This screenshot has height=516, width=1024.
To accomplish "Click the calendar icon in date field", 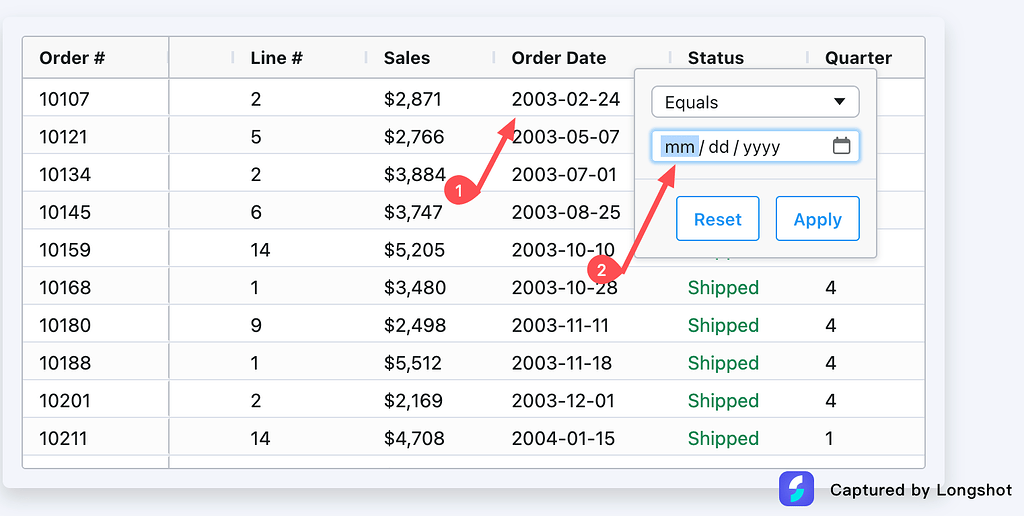I will [841, 147].
